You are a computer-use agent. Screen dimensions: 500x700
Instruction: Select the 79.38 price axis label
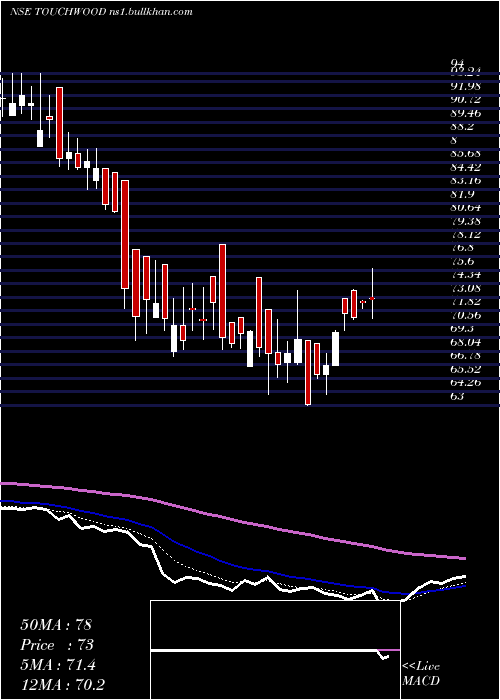[466, 221]
